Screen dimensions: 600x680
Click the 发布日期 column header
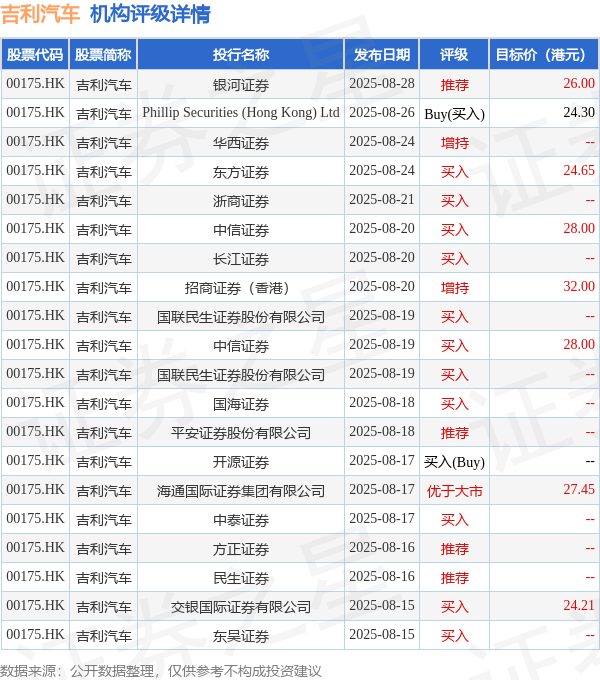coord(382,55)
